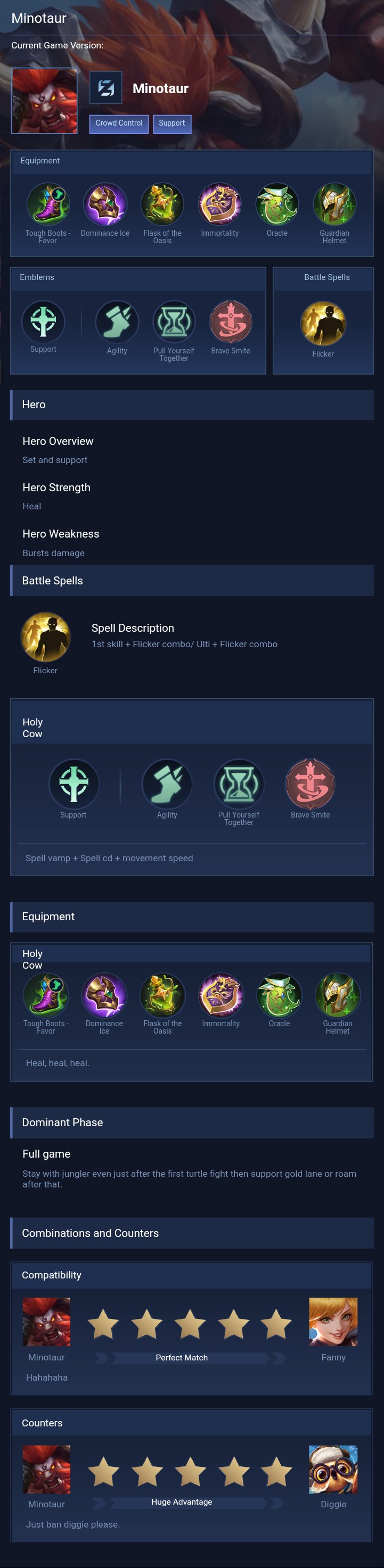This screenshot has width=384, height=1568.
Task: Click the Brave Smite icon in the Emblems panel
Action: tap(231, 322)
